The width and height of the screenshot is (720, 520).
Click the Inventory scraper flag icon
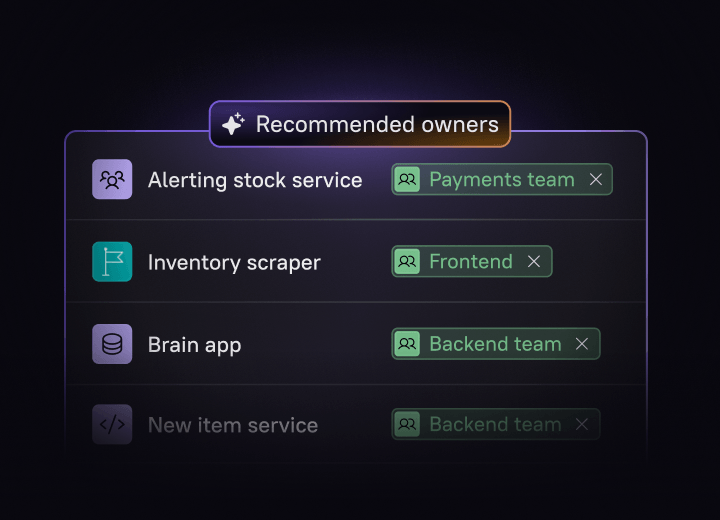click(x=112, y=261)
